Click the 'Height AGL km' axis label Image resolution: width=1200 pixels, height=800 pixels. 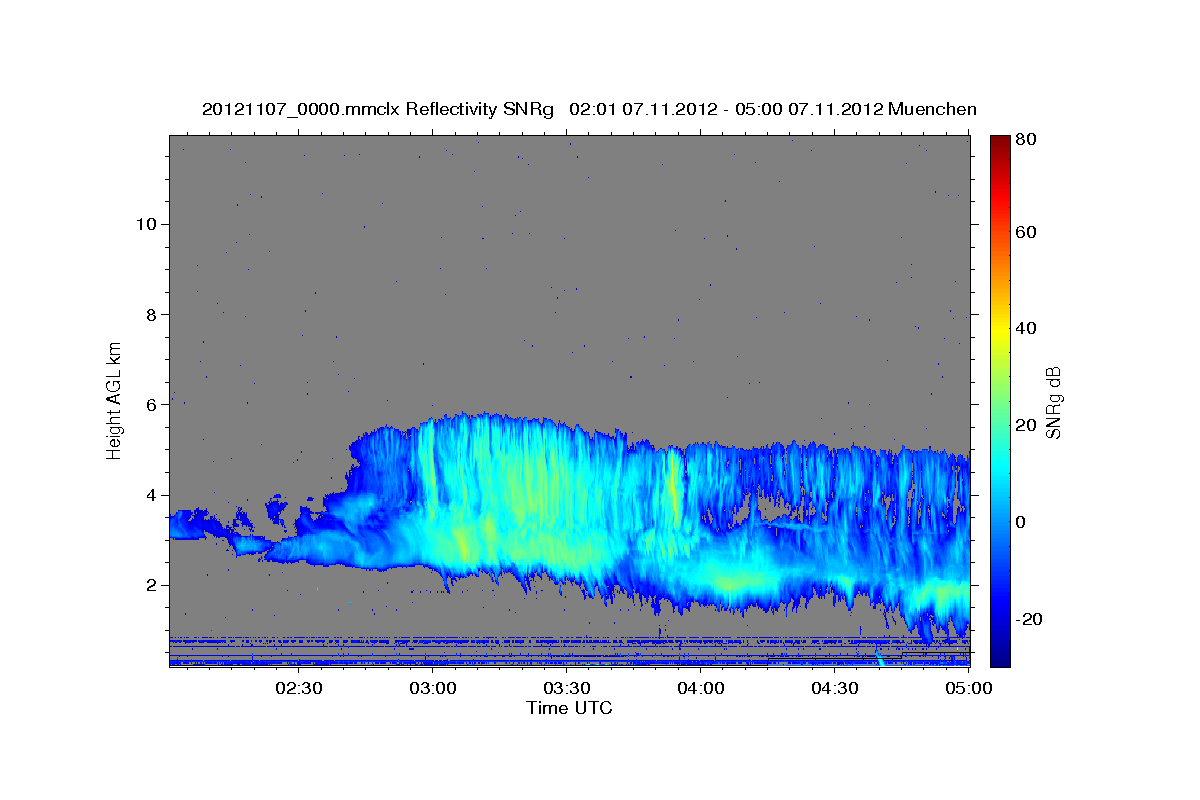pos(114,399)
